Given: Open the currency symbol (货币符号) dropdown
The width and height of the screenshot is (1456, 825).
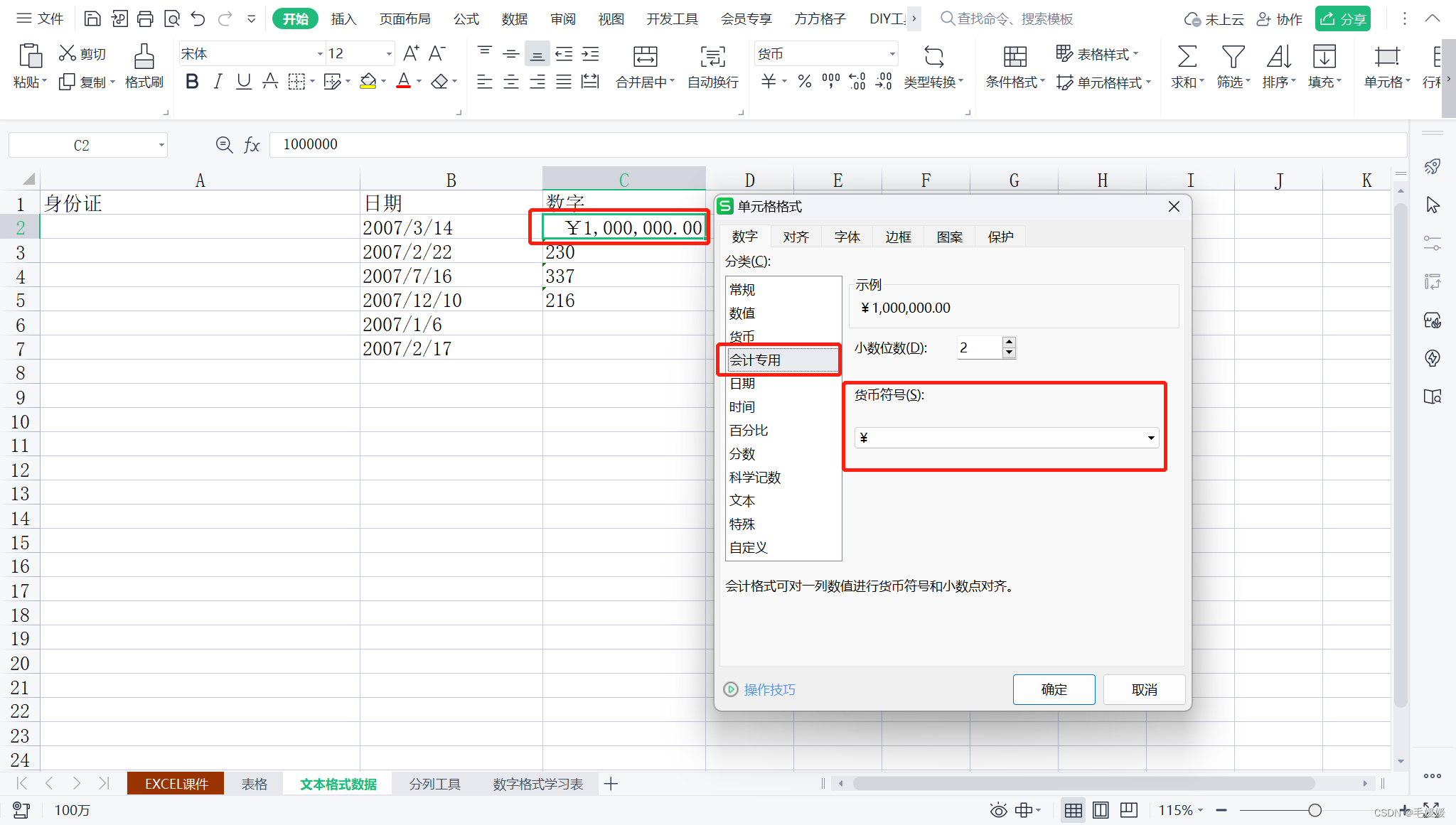Looking at the screenshot, I should tap(1150, 438).
